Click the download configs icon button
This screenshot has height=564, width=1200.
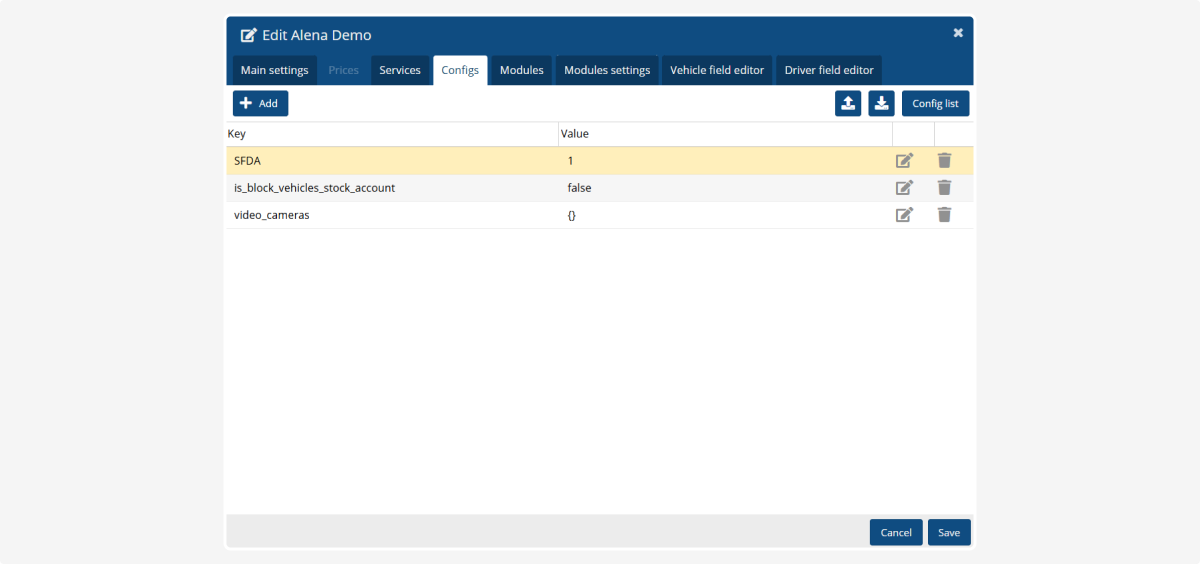click(881, 103)
